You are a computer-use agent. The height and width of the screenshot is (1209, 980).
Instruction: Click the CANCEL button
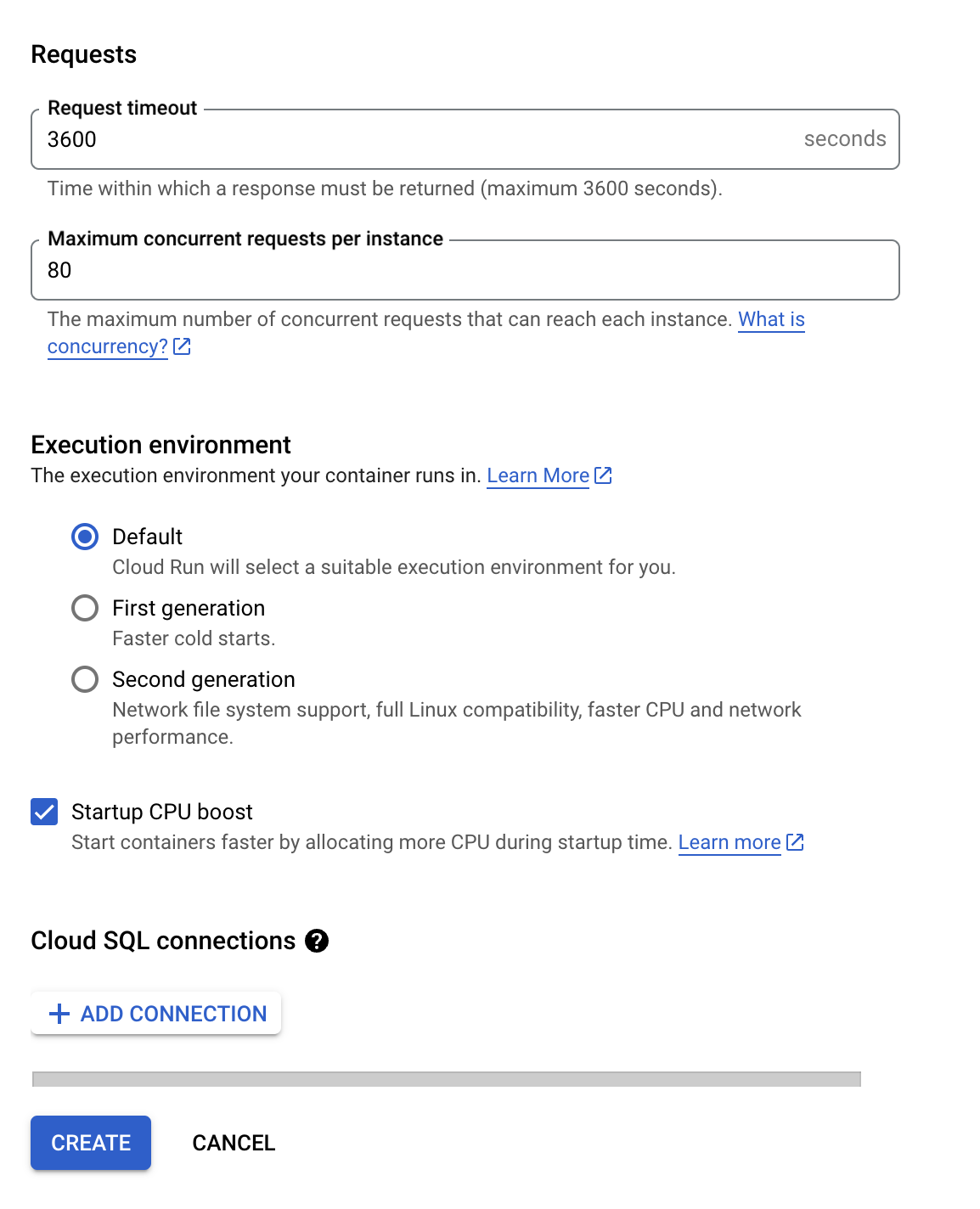(x=234, y=1143)
